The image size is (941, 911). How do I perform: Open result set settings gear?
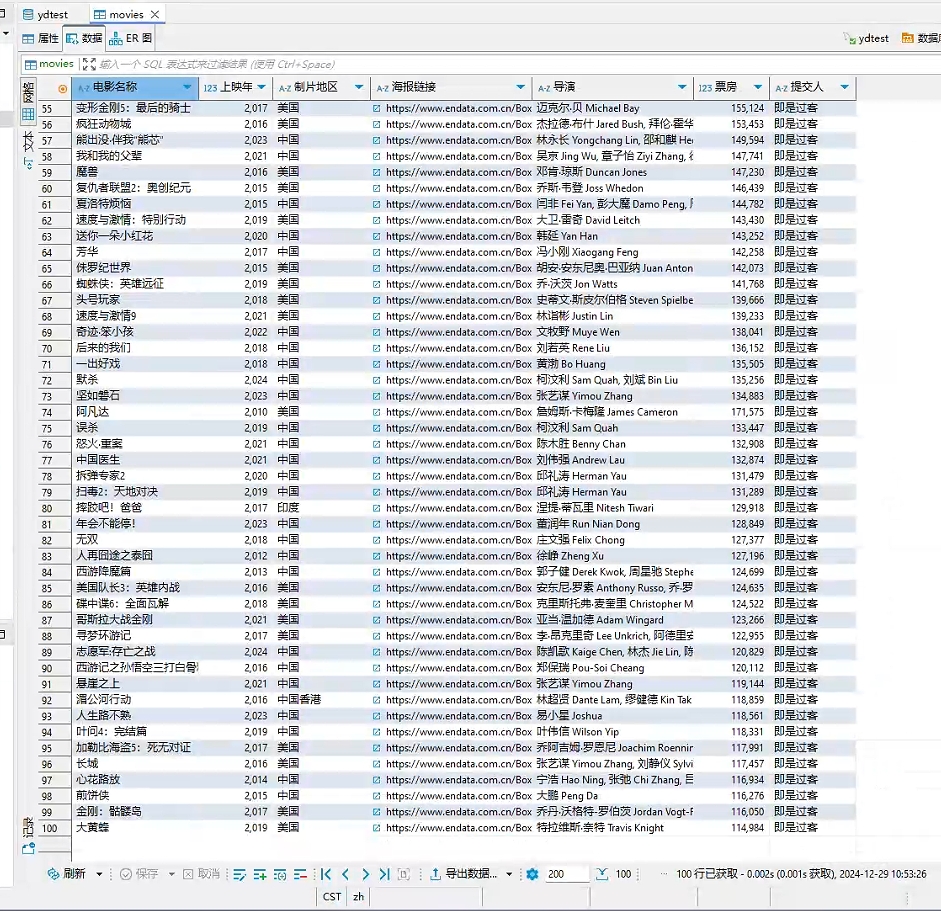click(532, 874)
